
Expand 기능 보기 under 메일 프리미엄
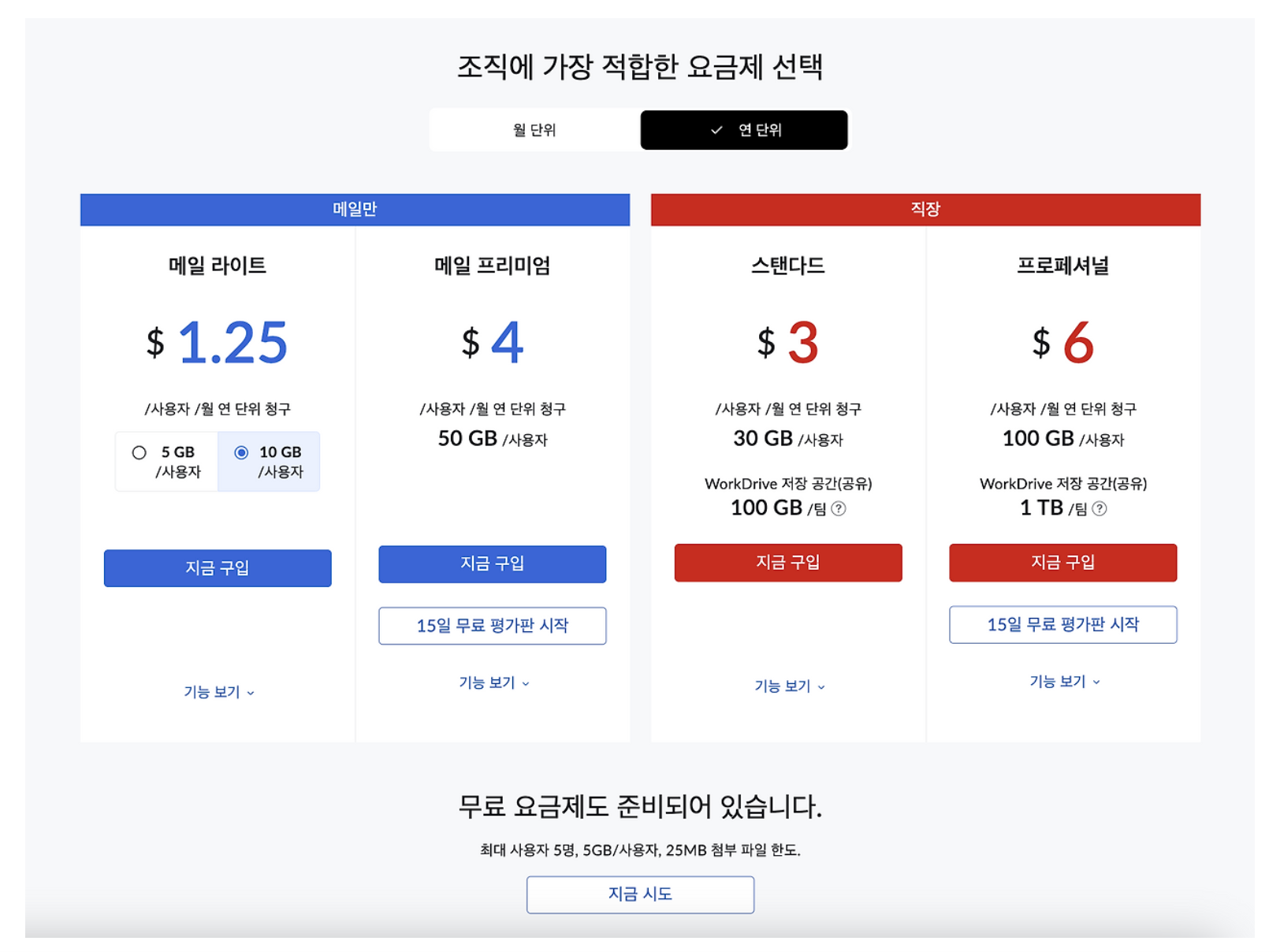[494, 683]
